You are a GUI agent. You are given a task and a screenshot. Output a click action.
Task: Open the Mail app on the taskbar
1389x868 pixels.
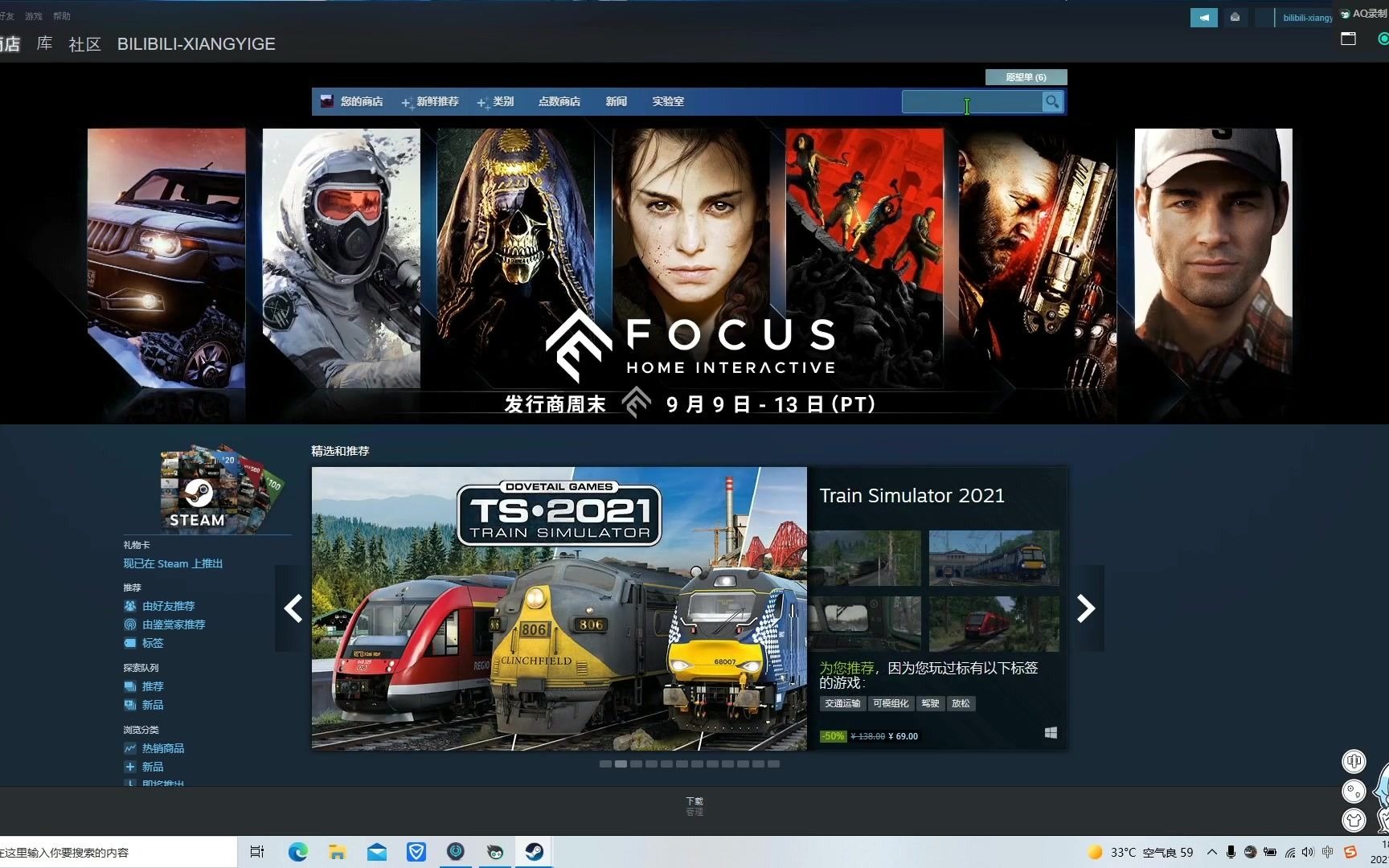click(377, 852)
